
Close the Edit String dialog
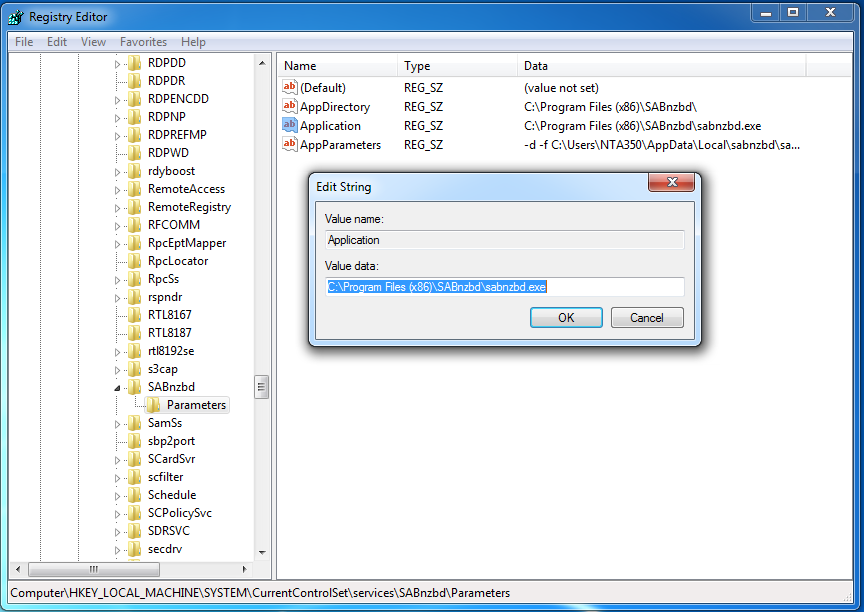[671, 182]
